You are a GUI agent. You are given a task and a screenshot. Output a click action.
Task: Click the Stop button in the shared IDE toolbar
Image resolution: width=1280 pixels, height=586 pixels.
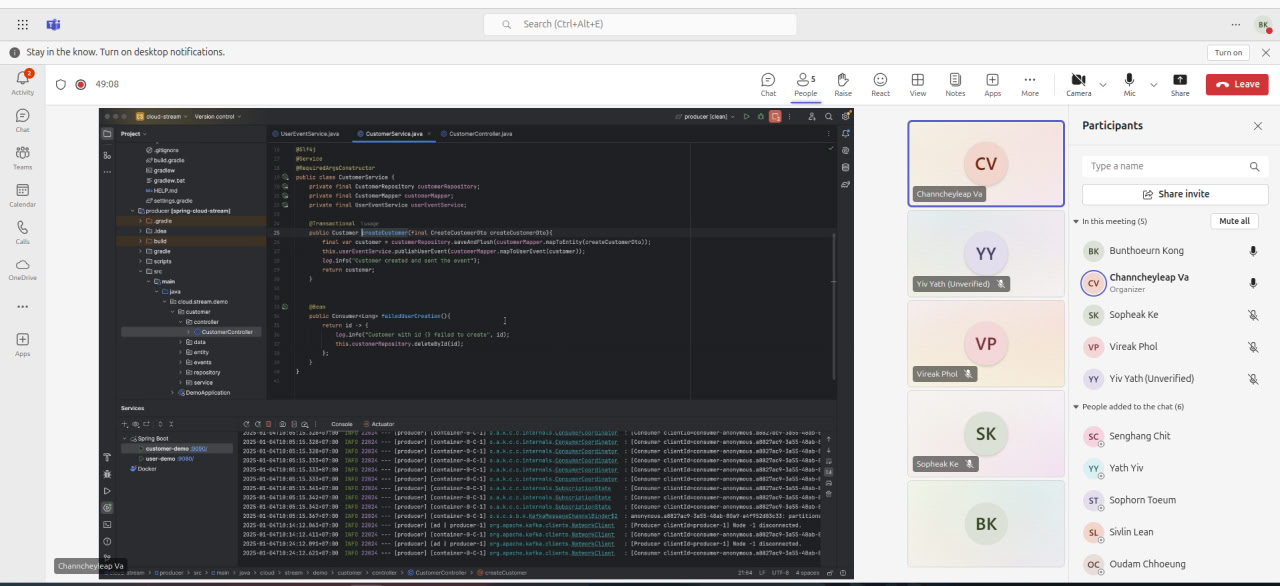point(774,117)
